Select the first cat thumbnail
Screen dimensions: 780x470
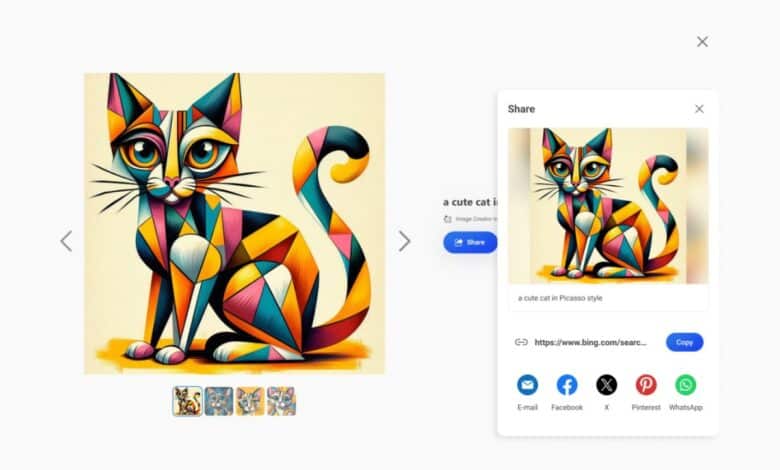[x=188, y=401]
